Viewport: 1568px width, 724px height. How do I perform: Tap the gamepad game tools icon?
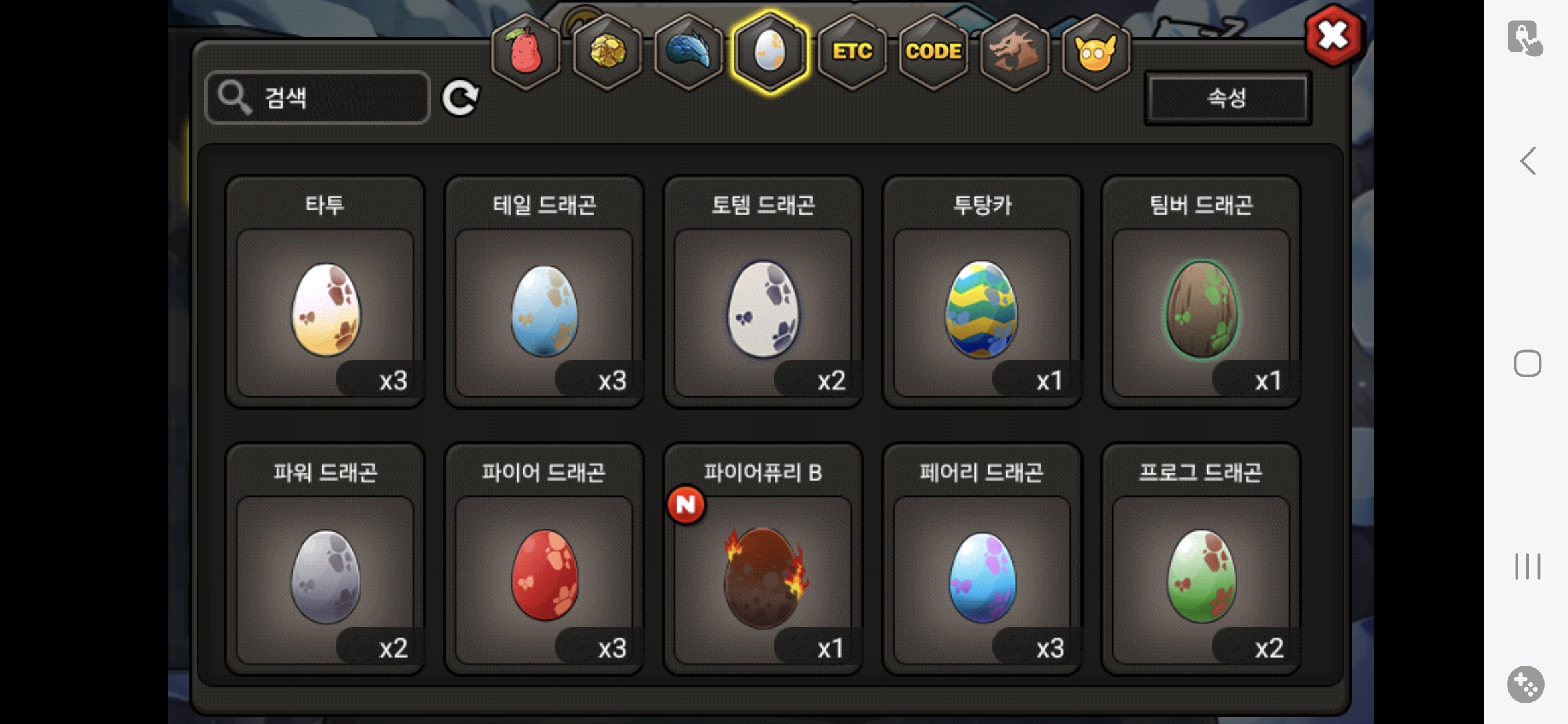1526,684
